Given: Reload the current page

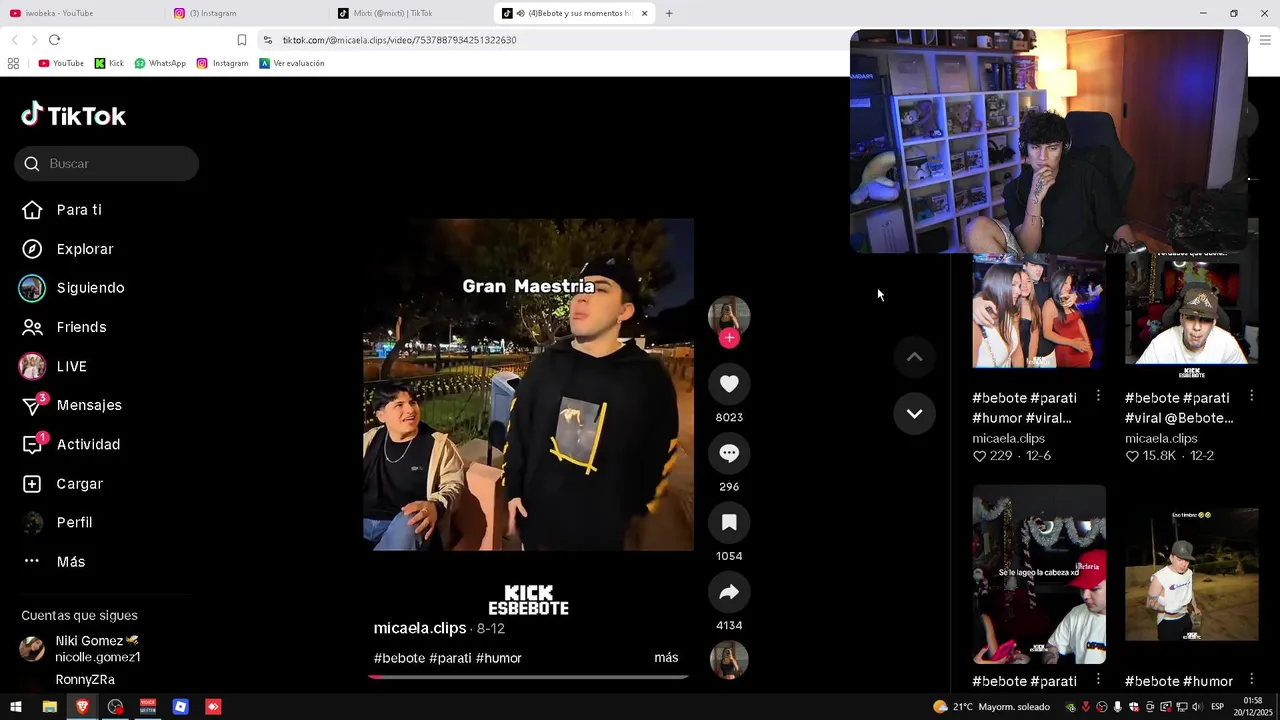Looking at the screenshot, I should tap(54, 40).
